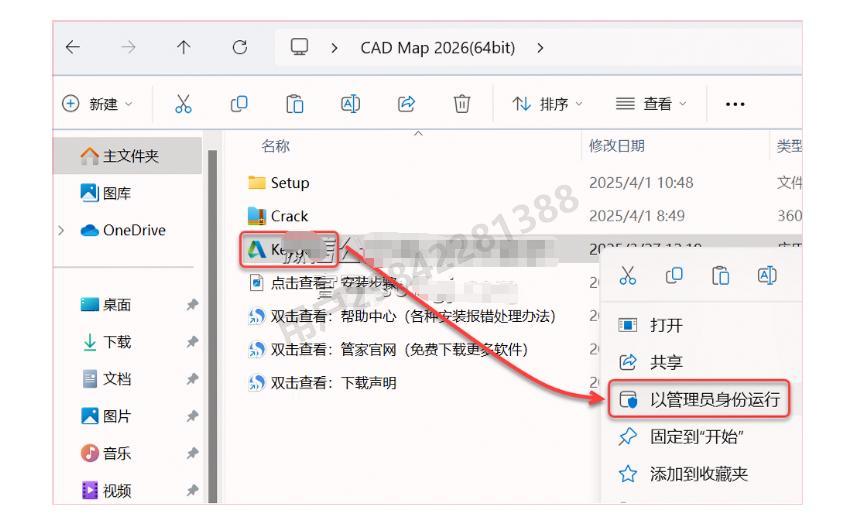The height and width of the screenshot is (525, 855).
Task: Open 下载 in the navigation pane
Action: coord(117,342)
